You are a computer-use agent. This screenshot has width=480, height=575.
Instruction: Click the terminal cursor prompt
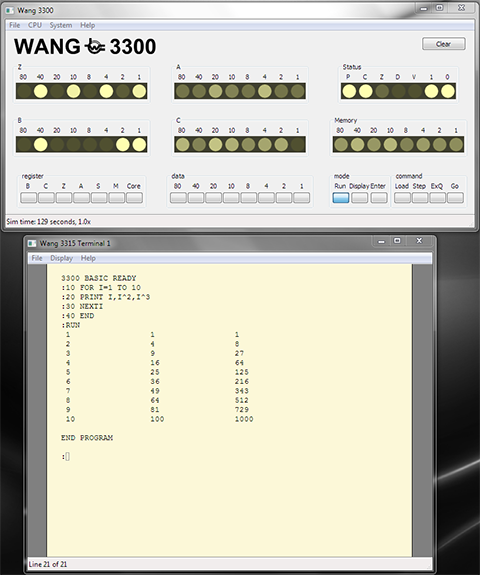coord(66,457)
